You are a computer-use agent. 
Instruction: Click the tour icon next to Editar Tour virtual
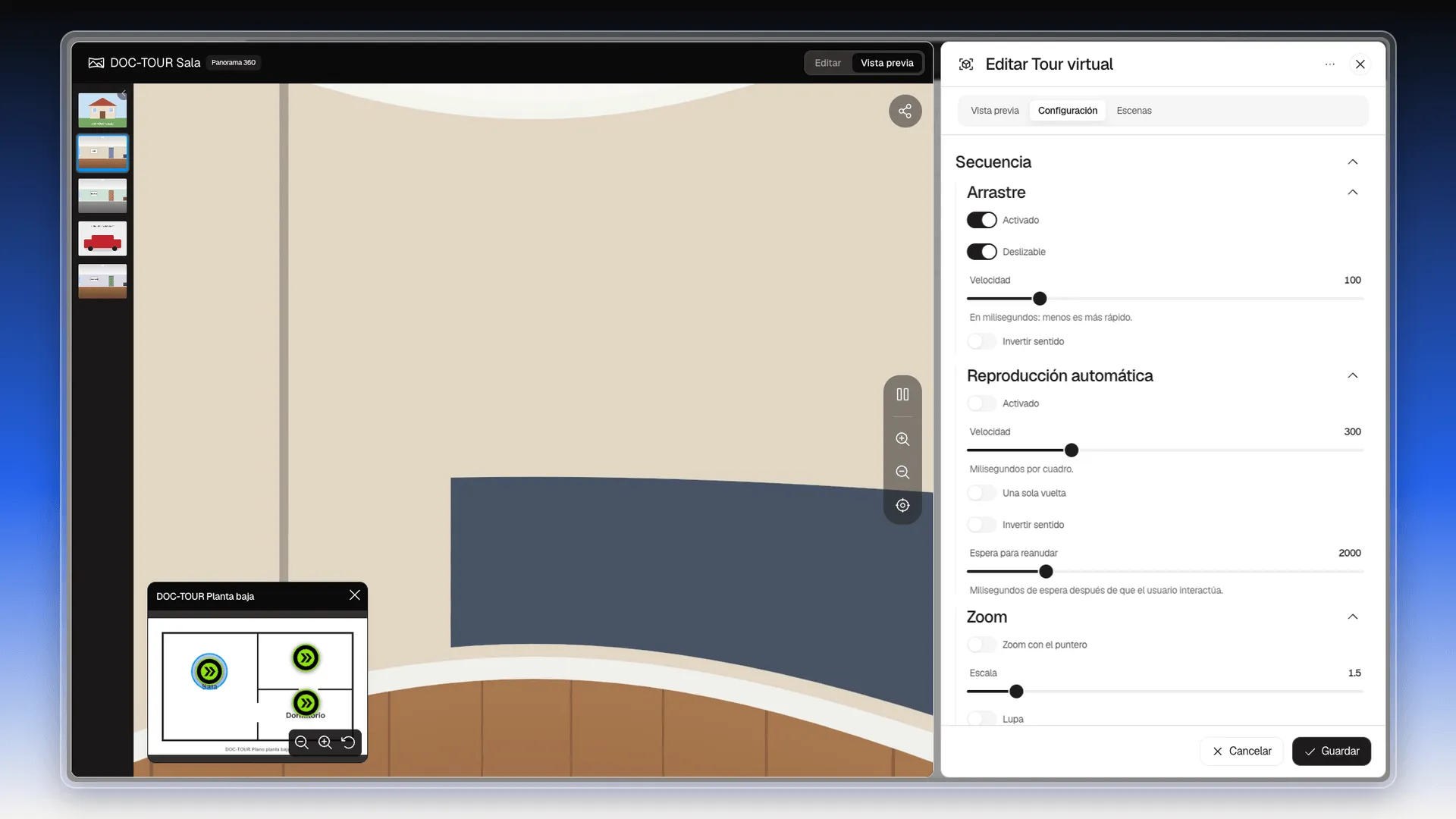coord(966,64)
